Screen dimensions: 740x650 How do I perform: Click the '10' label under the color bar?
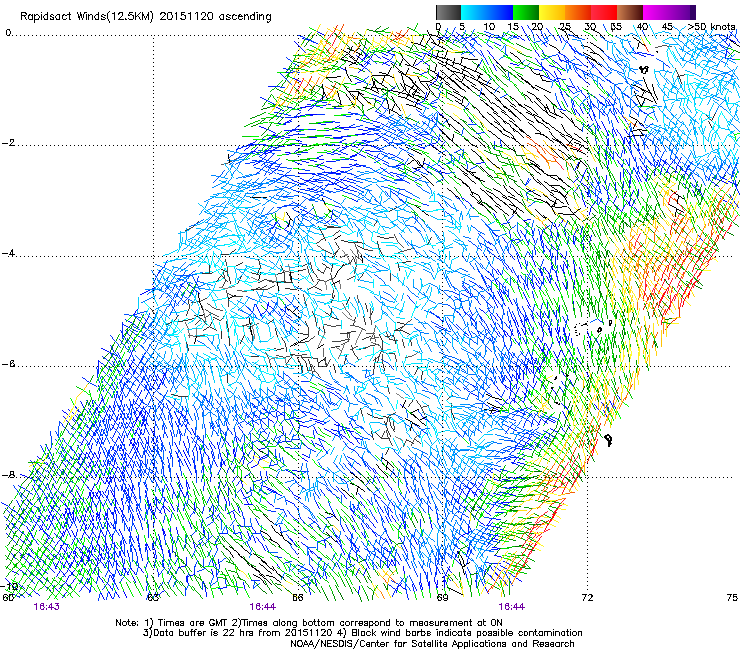(x=489, y=27)
